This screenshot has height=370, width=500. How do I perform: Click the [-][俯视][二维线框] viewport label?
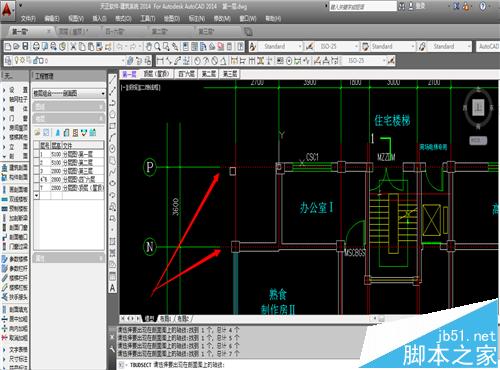click(141, 87)
